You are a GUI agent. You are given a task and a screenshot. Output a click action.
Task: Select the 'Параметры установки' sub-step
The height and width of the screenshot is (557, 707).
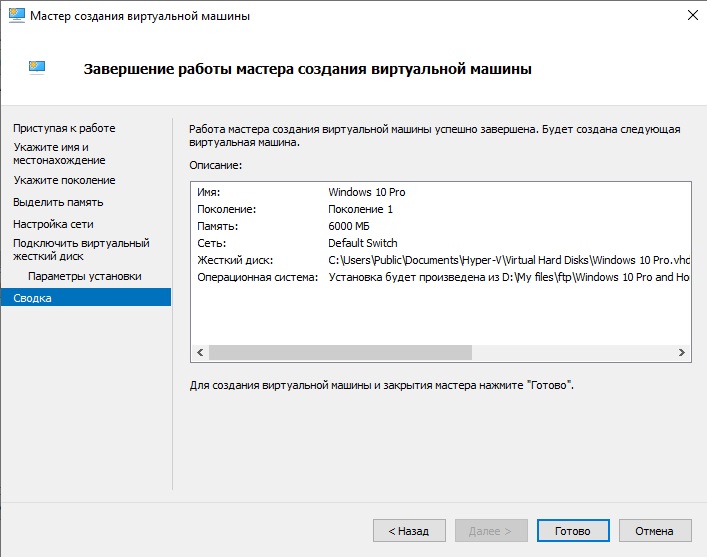(85, 276)
